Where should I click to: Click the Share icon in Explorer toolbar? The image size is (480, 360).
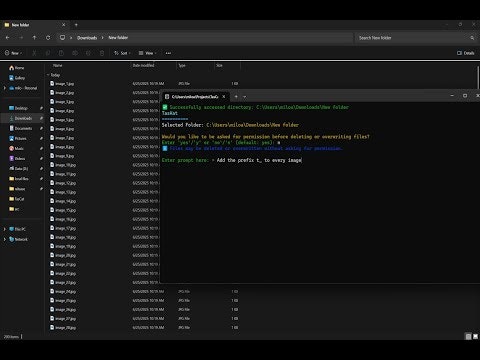pos(88,53)
